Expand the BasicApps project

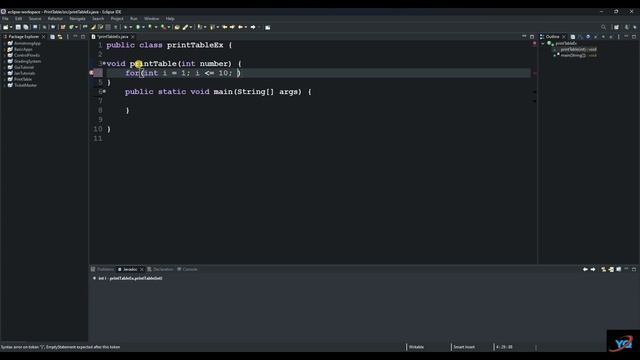(4, 49)
